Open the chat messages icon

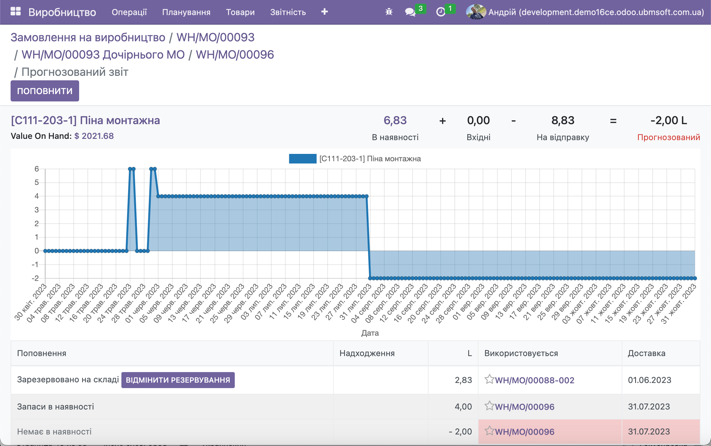click(410, 12)
